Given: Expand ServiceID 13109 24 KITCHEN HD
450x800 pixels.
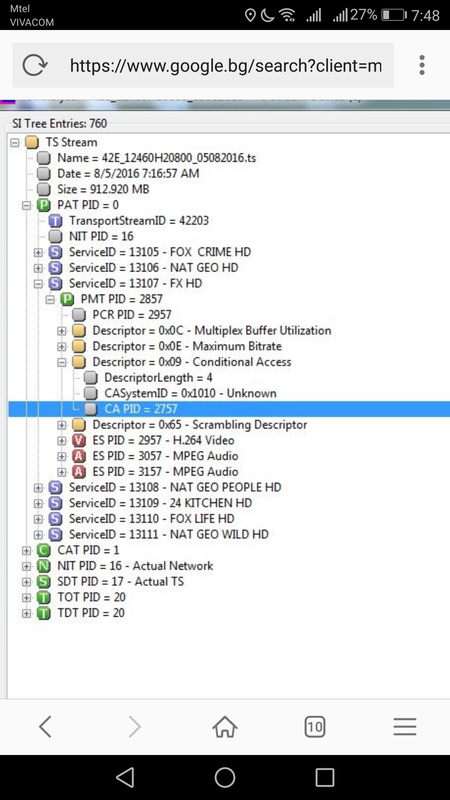Looking at the screenshot, I should point(38,504).
